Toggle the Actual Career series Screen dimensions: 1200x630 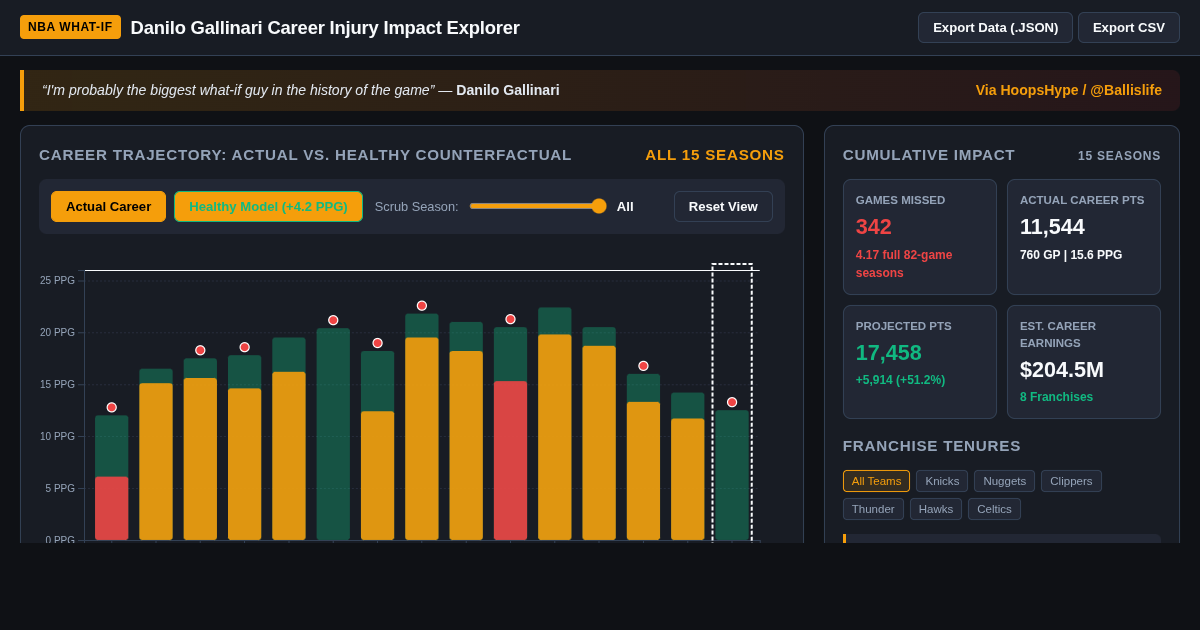click(108, 206)
